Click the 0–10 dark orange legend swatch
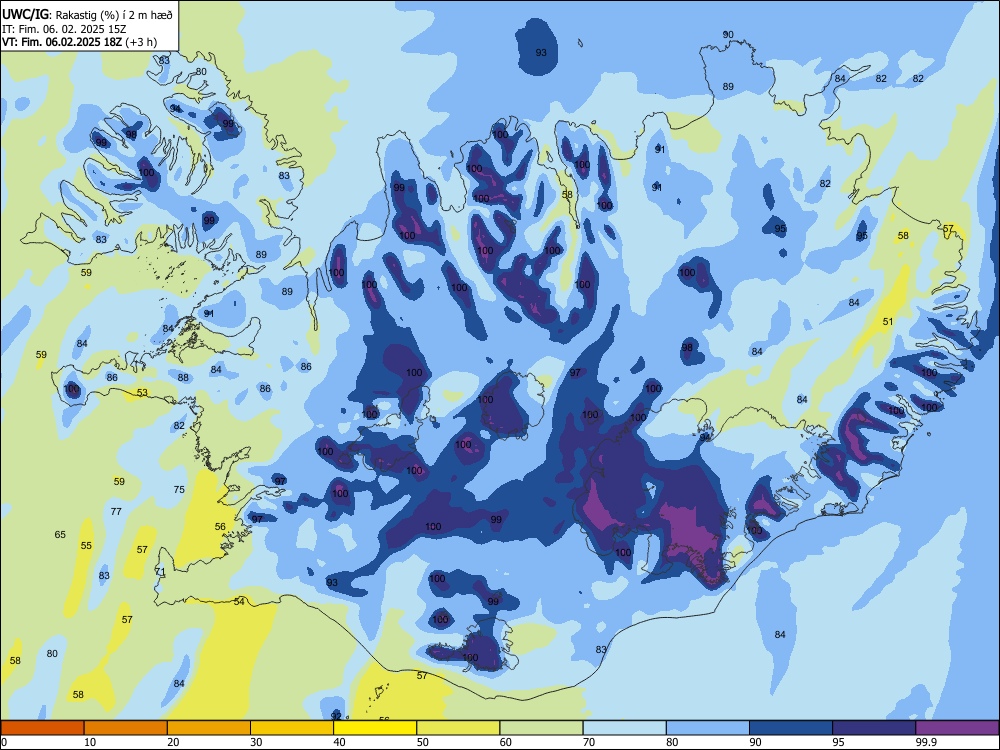Screen dimensions: 1000x750 [x=42, y=728]
